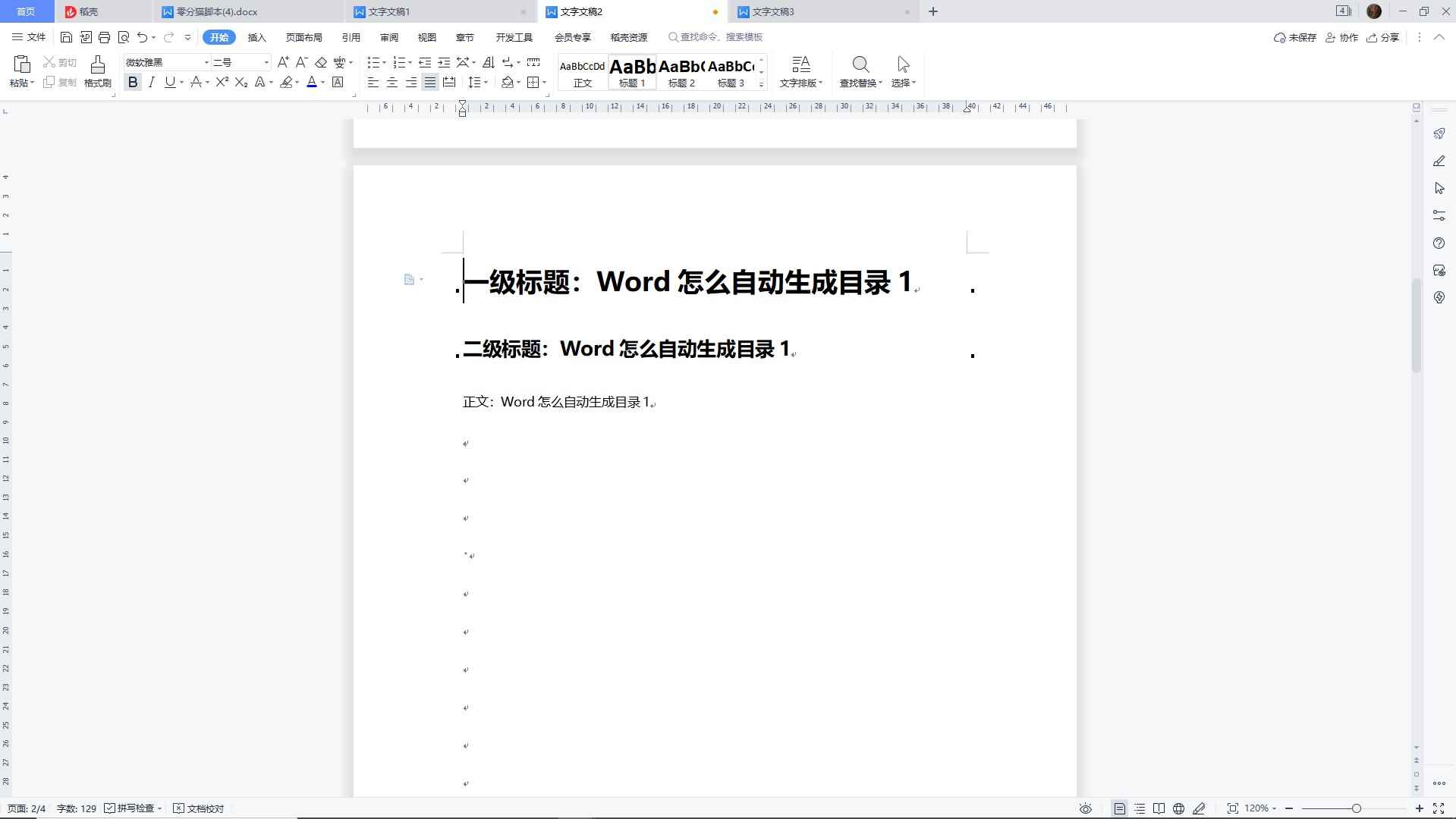Switch to the 插入 ribbon tab
1456x819 pixels.
click(x=256, y=36)
